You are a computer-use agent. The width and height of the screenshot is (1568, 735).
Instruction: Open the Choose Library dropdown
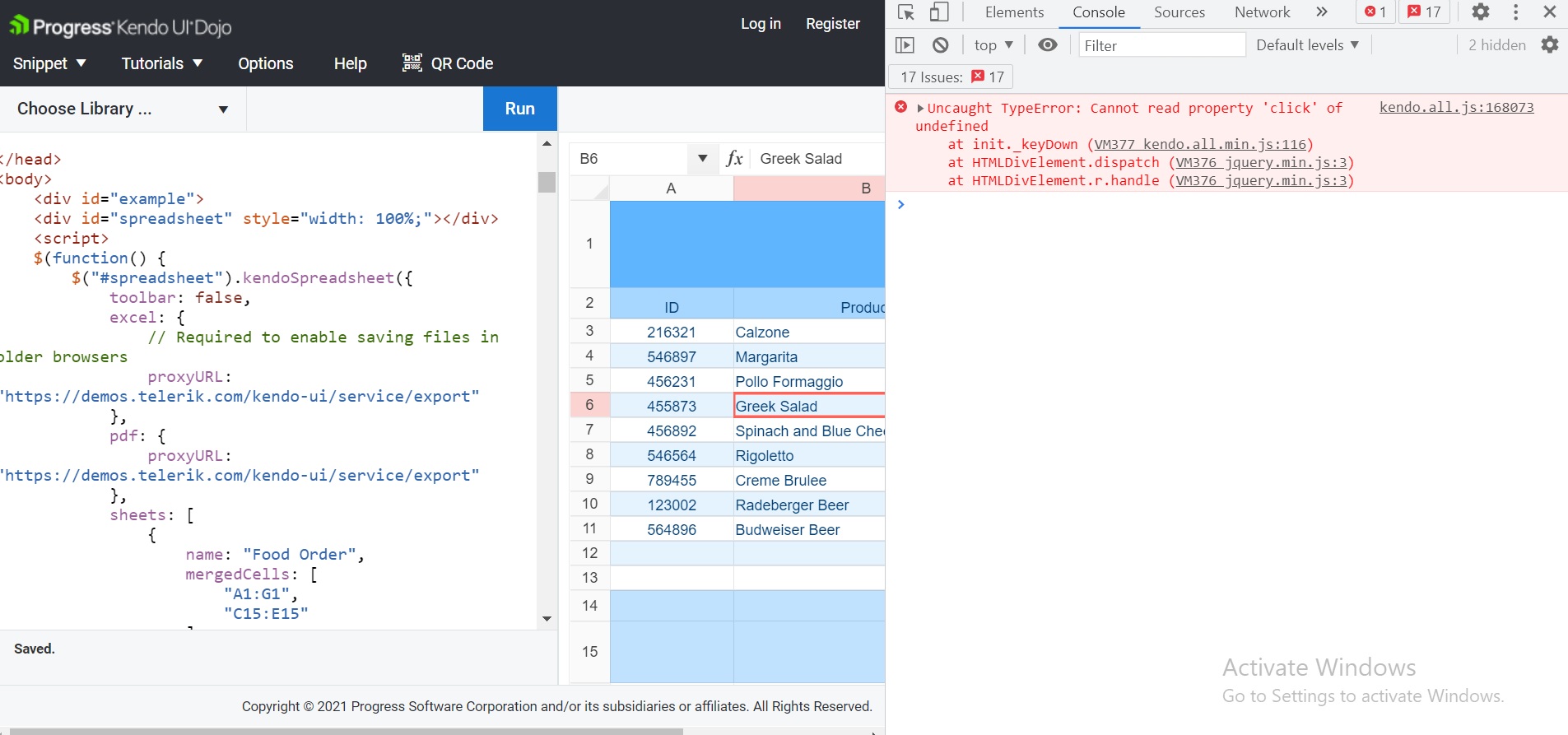coord(123,109)
